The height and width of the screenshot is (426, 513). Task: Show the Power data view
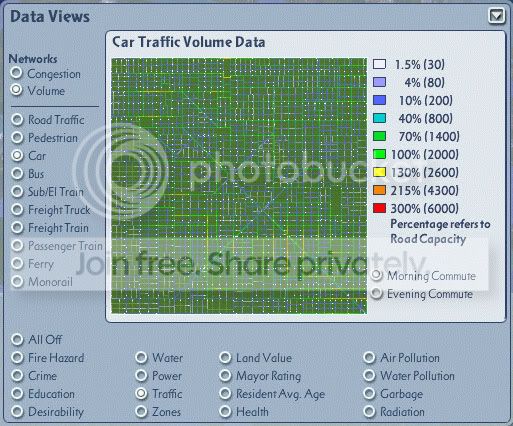click(x=141, y=375)
